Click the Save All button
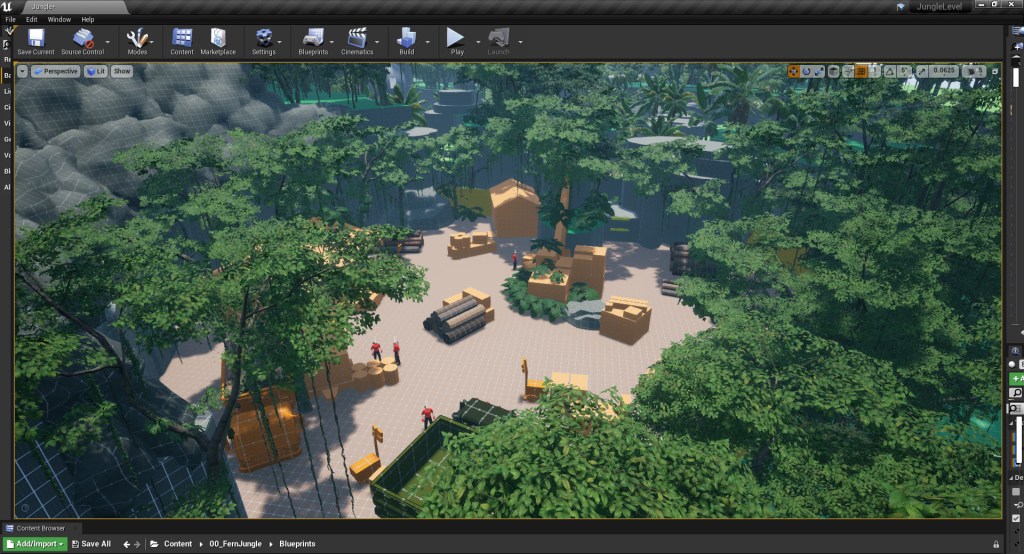The image size is (1024, 554). 91,544
